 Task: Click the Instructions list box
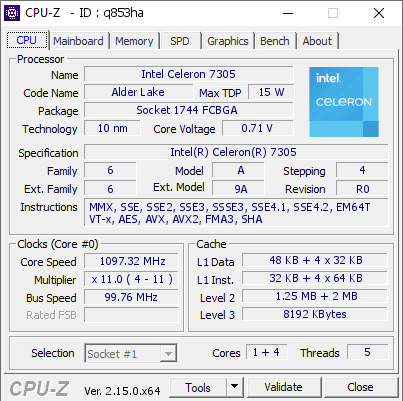[x=236, y=213]
